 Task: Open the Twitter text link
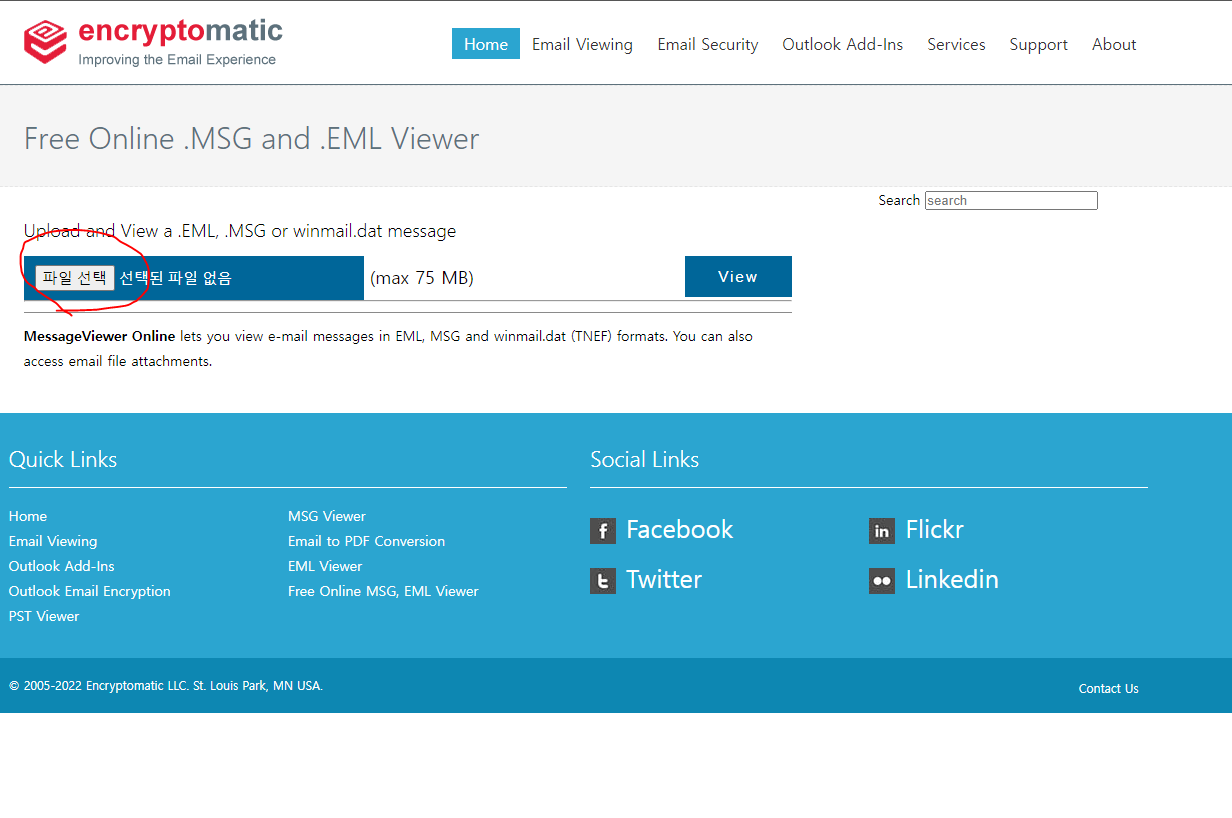664,580
